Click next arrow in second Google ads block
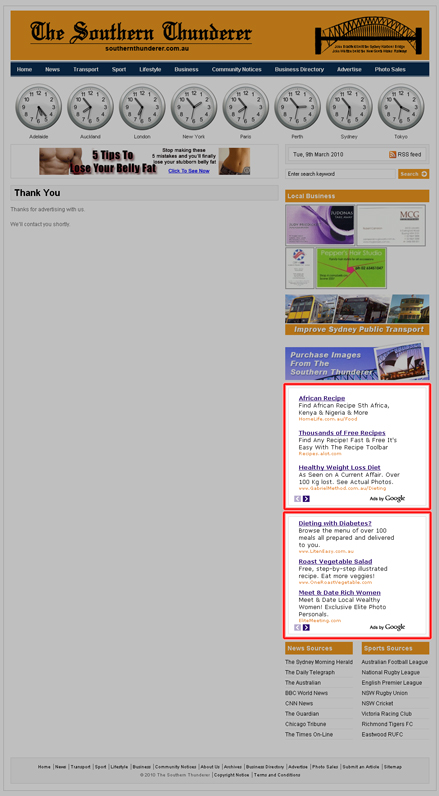Image resolution: width=439 pixels, height=796 pixels. pyautogui.click(x=306, y=627)
